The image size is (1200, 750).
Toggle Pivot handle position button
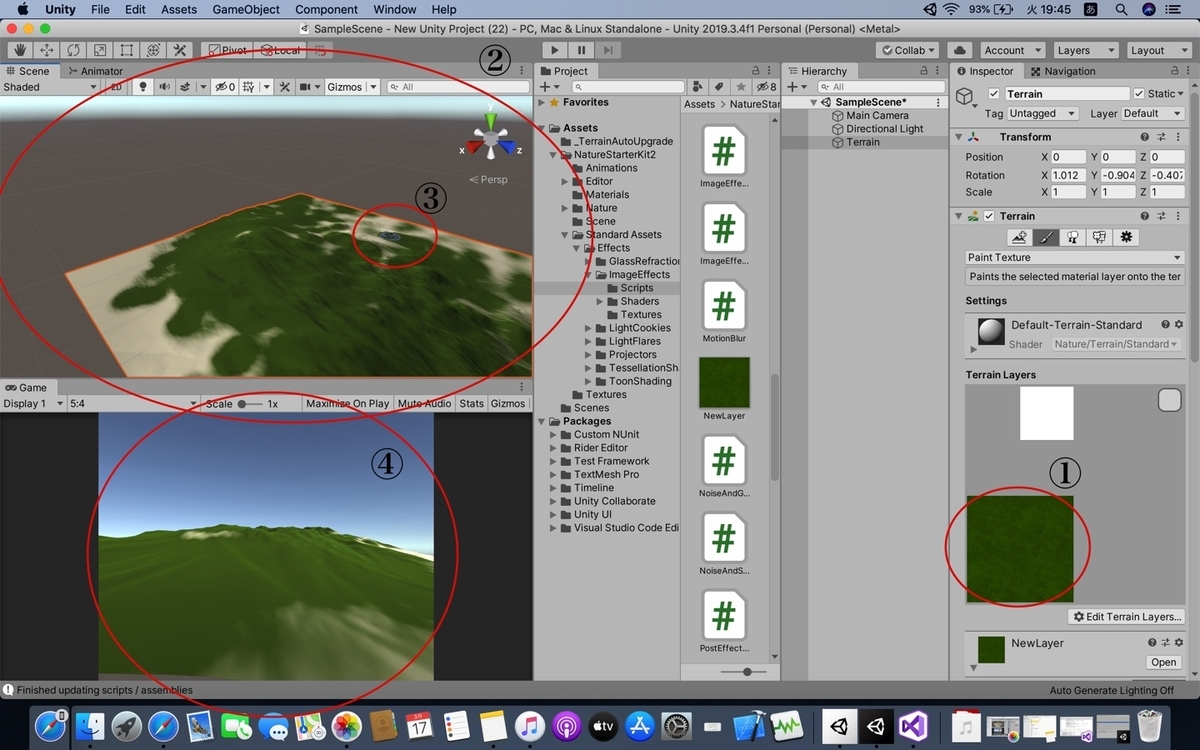[x=227, y=50]
